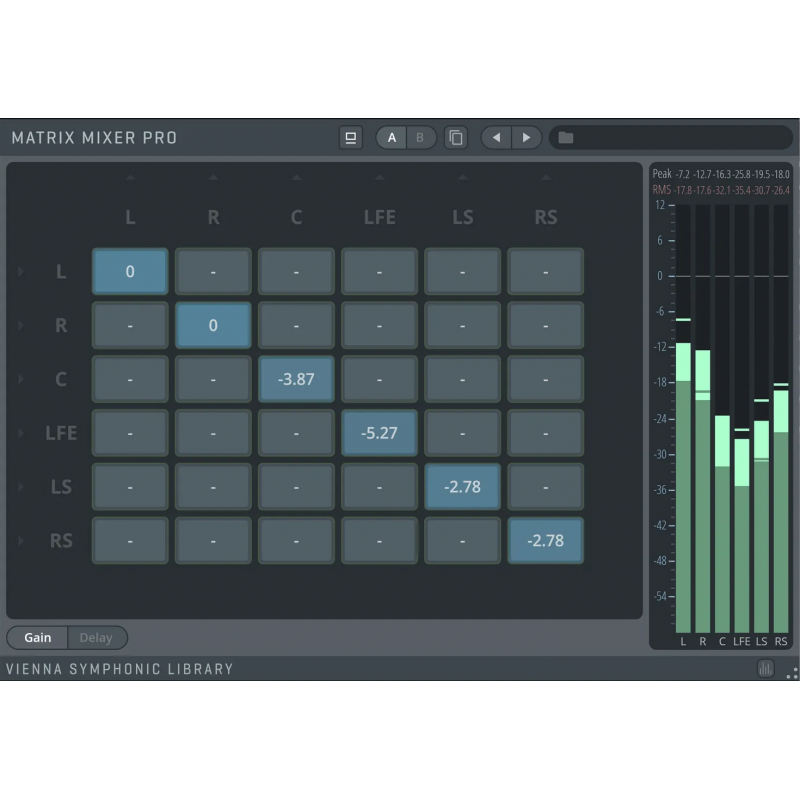Toggle the L to L matrix cell
800x800 pixels.
pos(130,272)
